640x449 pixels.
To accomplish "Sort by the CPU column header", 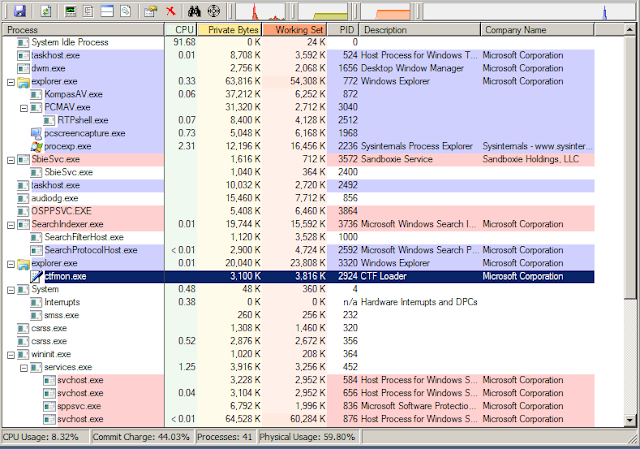I will point(181,30).
